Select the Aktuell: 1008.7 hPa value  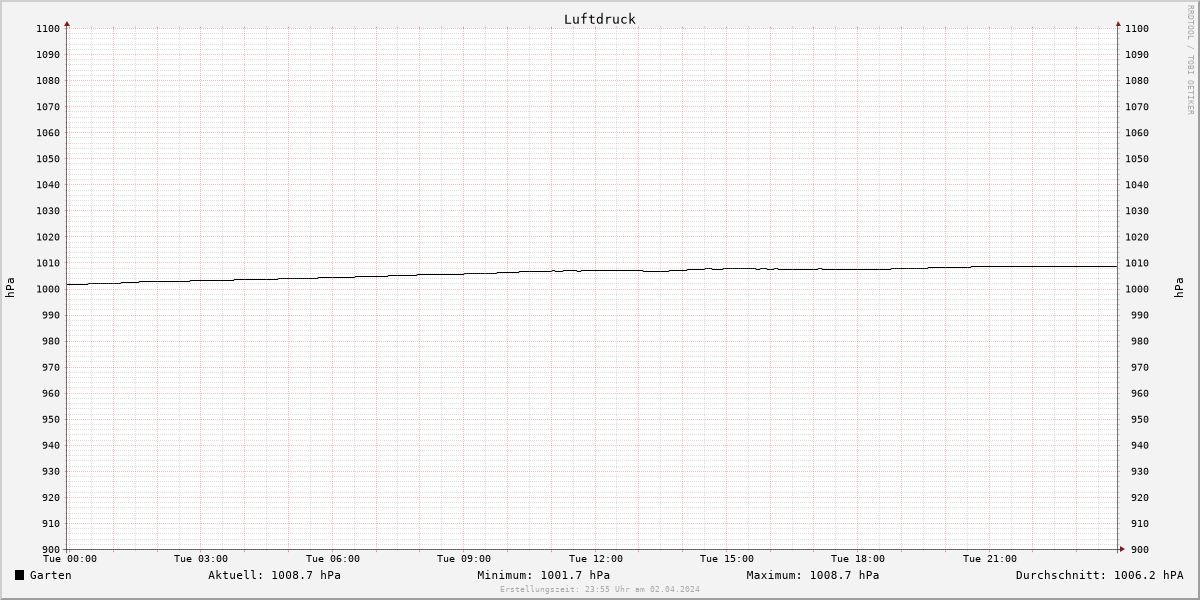pyautogui.click(x=274, y=575)
